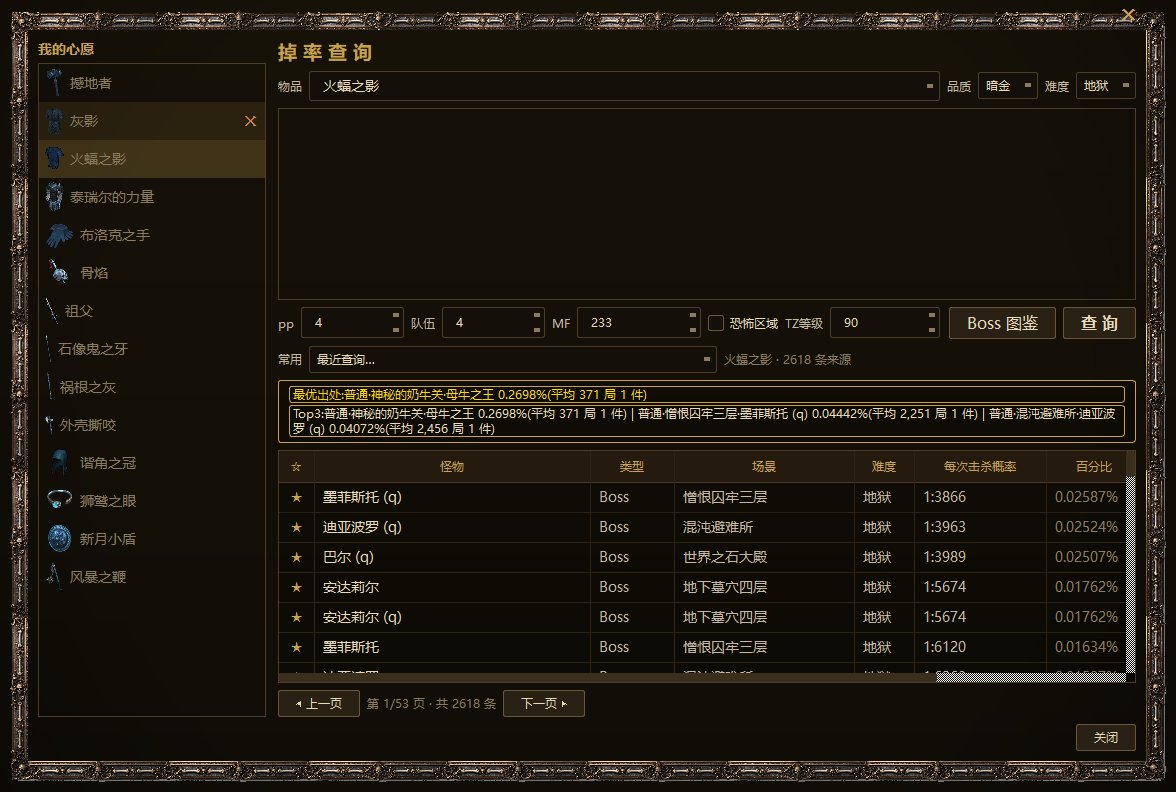Click the star column header icon
Image resolution: width=1176 pixels, height=792 pixels.
click(296, 466)
